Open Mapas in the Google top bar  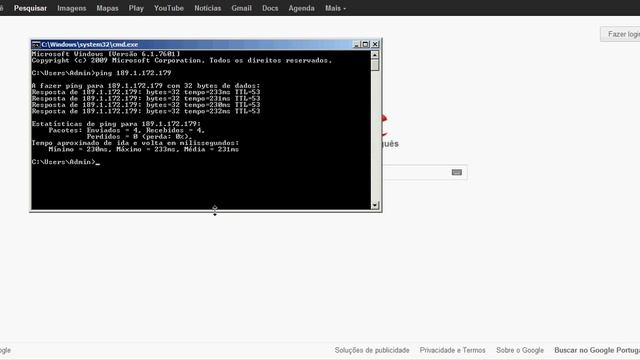[107, 8]
